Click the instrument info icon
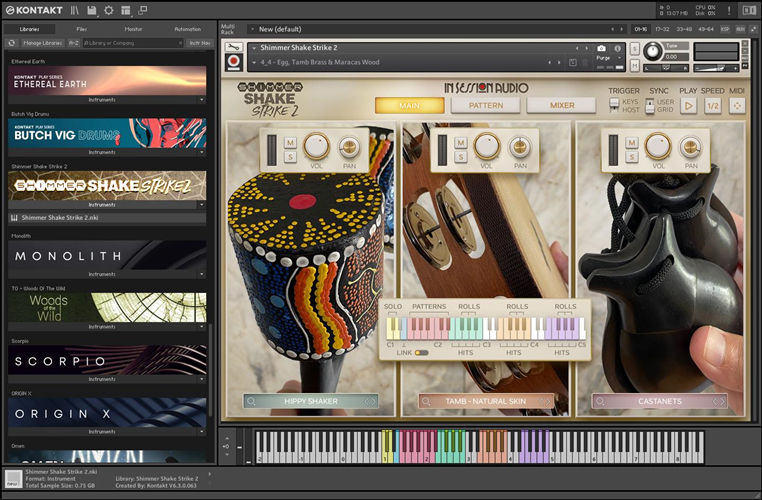This screenshot has height=500, width=762. point(618,48)
